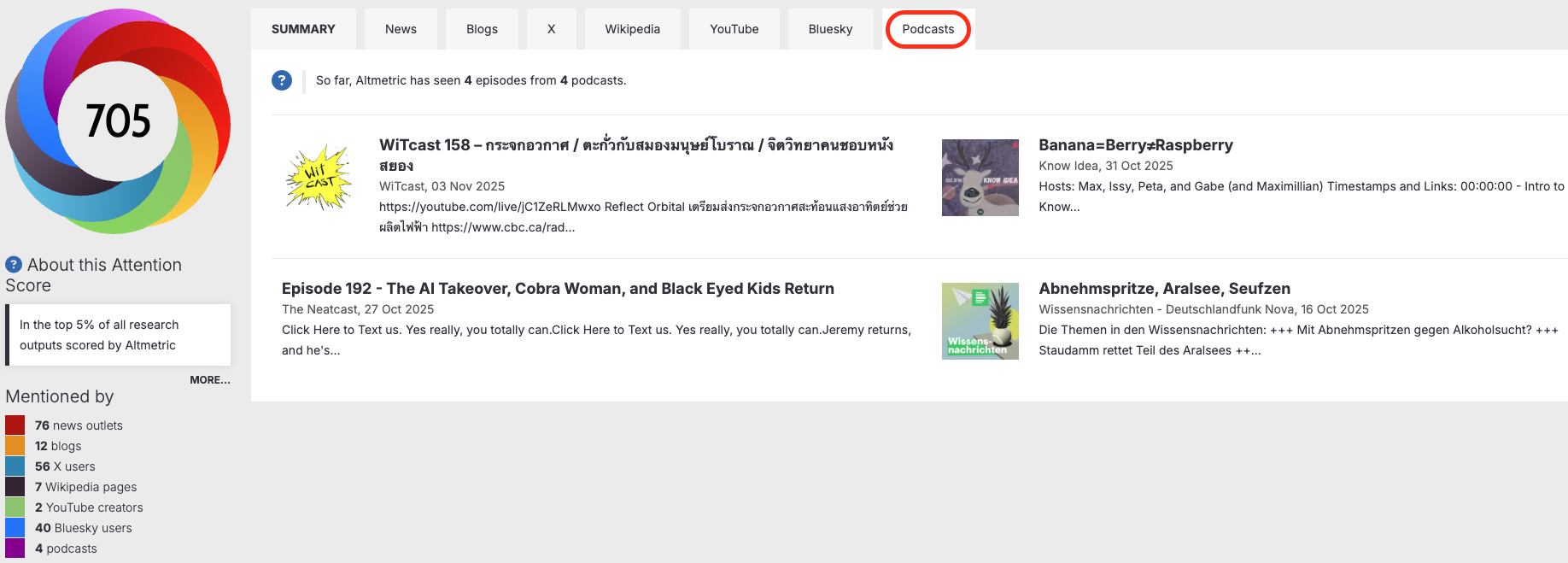Select the Bluesky tab
This screenshot has width=1568, height=563.
point(830,29)
